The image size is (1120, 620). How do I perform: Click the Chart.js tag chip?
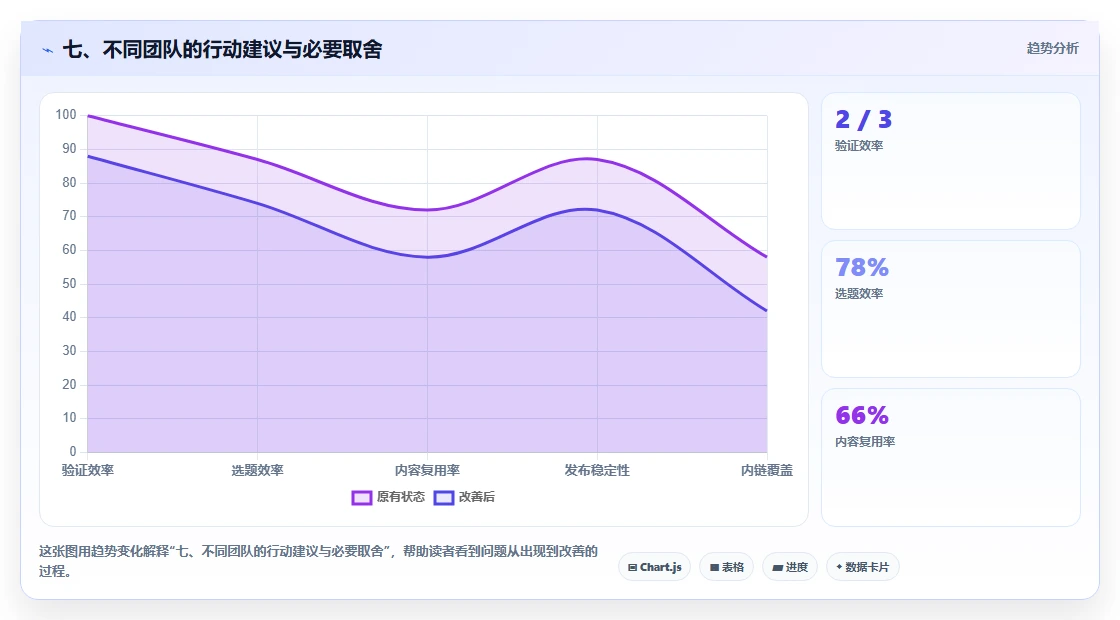654,567
